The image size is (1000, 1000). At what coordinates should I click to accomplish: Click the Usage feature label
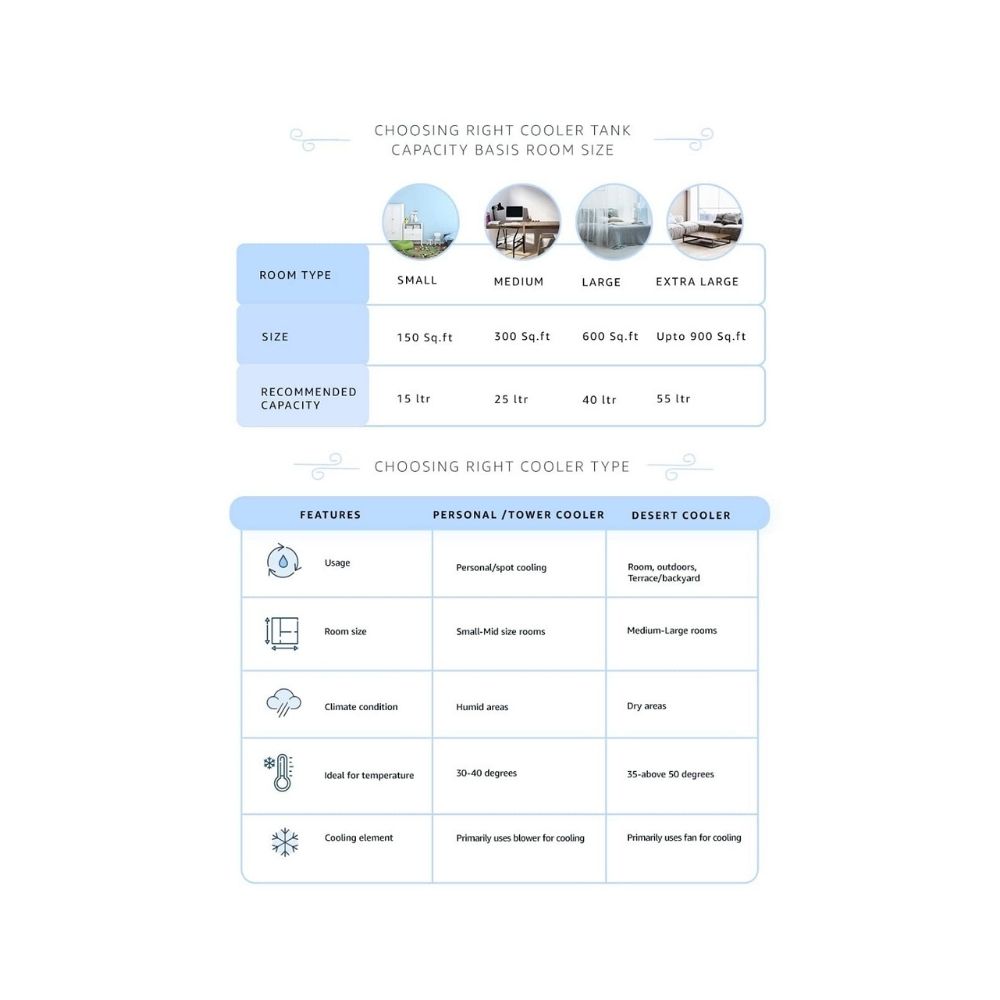[x=337, y=562]
